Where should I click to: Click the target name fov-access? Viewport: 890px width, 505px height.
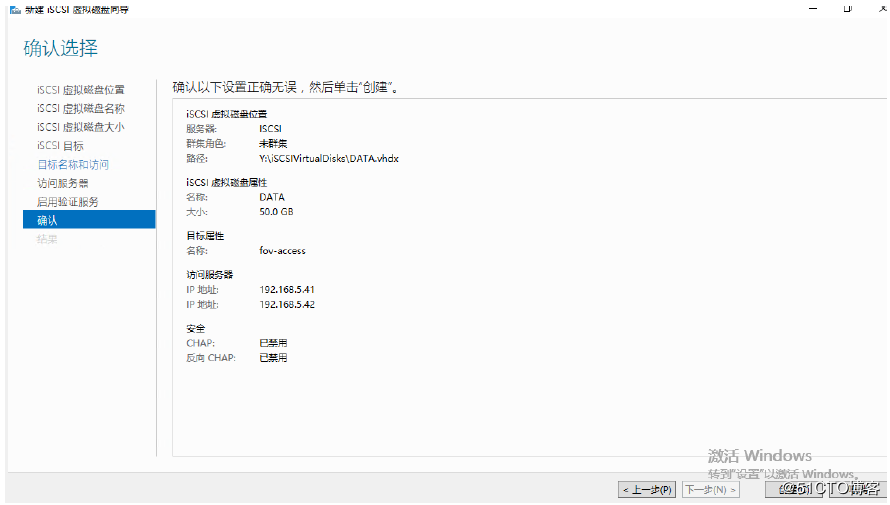282,251
